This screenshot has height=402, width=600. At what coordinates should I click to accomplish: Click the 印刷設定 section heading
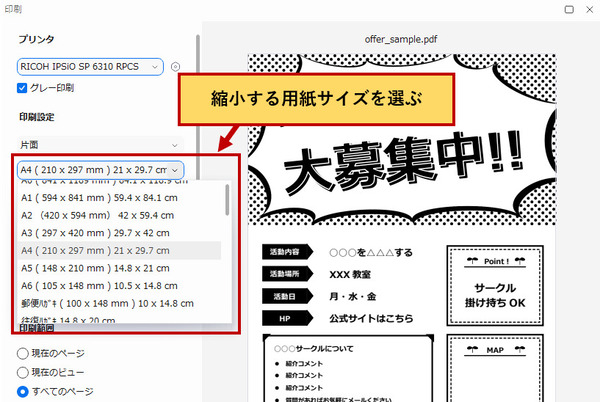(x=37, y=117)
